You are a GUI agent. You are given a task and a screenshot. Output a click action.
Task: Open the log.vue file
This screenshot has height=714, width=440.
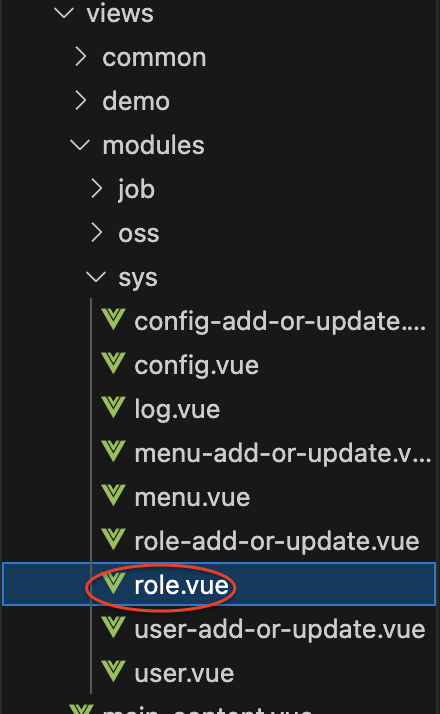pos(177,409)
